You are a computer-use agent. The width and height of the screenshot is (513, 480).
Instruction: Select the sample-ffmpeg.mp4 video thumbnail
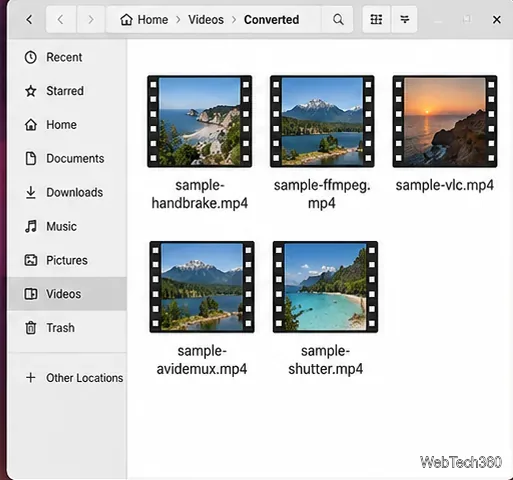(322, 121)
